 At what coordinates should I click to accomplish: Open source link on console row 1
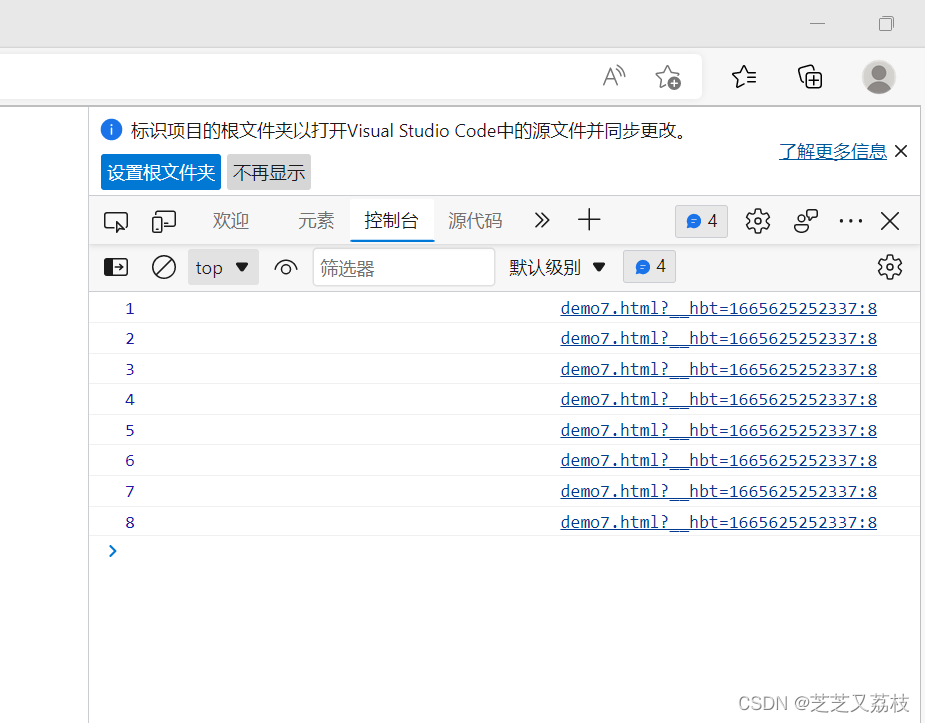pos(718,308)
